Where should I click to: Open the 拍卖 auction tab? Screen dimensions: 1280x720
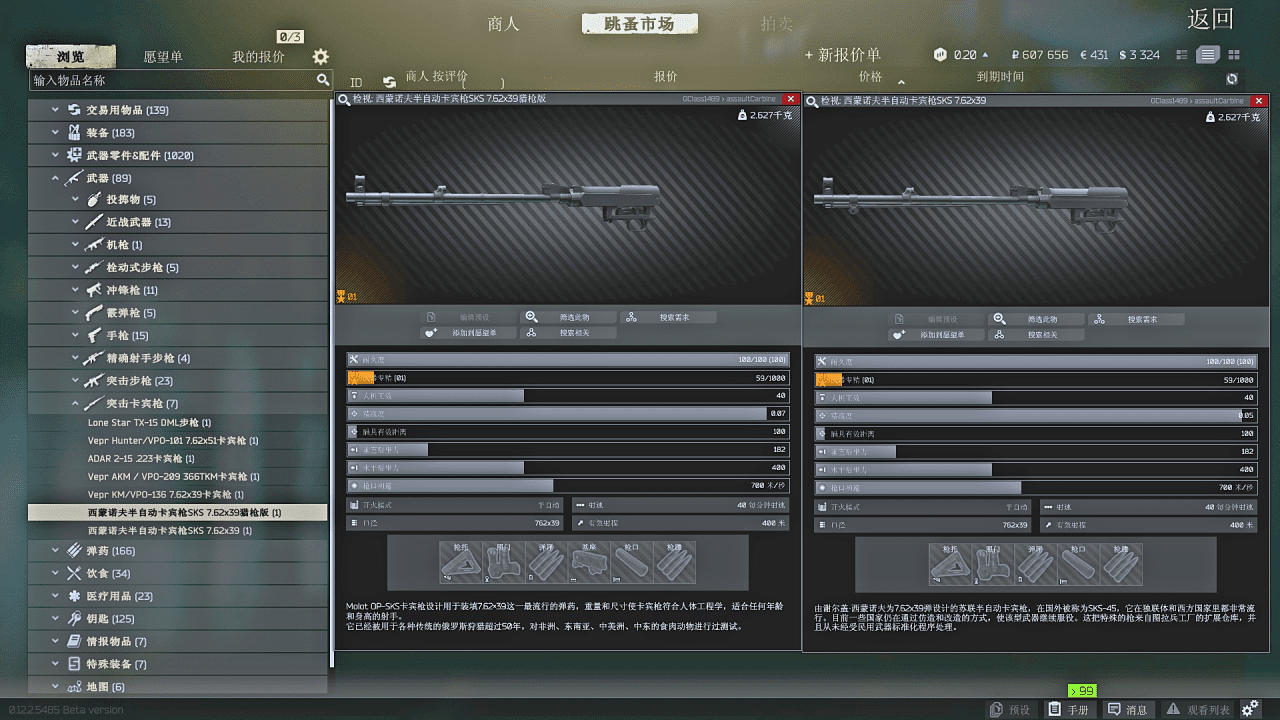coord(776,24)
